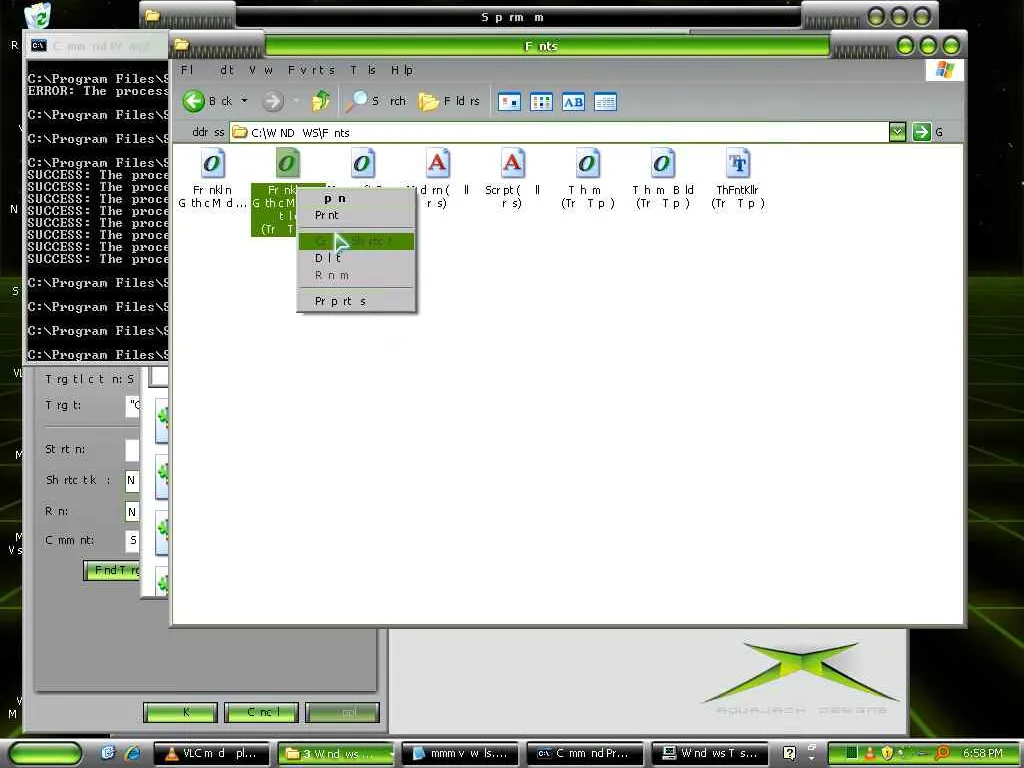Choose Rename from the context menu

pyautogui.click(x=356, y=275)
